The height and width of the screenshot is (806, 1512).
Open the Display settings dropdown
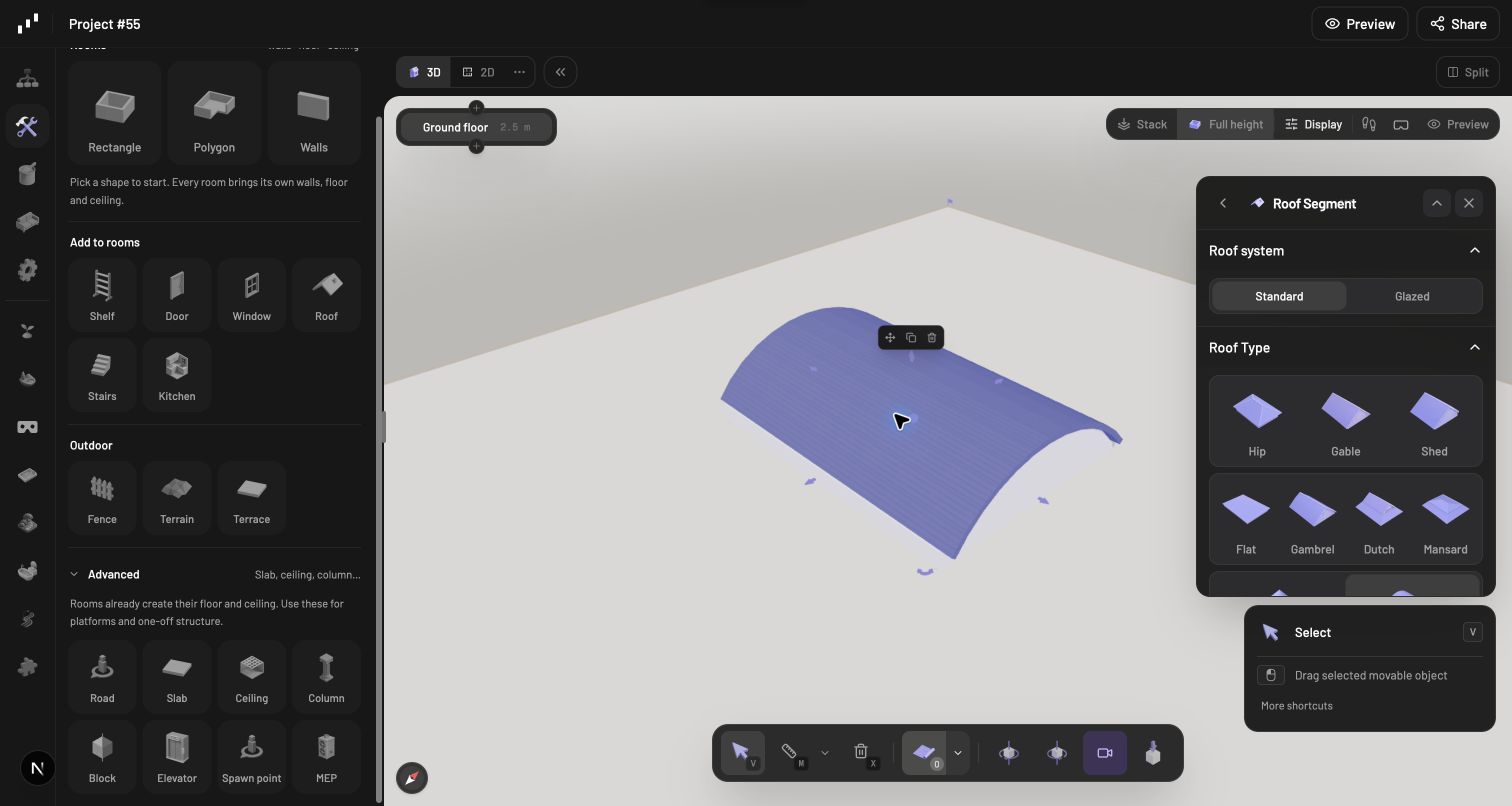(1313, 124)
